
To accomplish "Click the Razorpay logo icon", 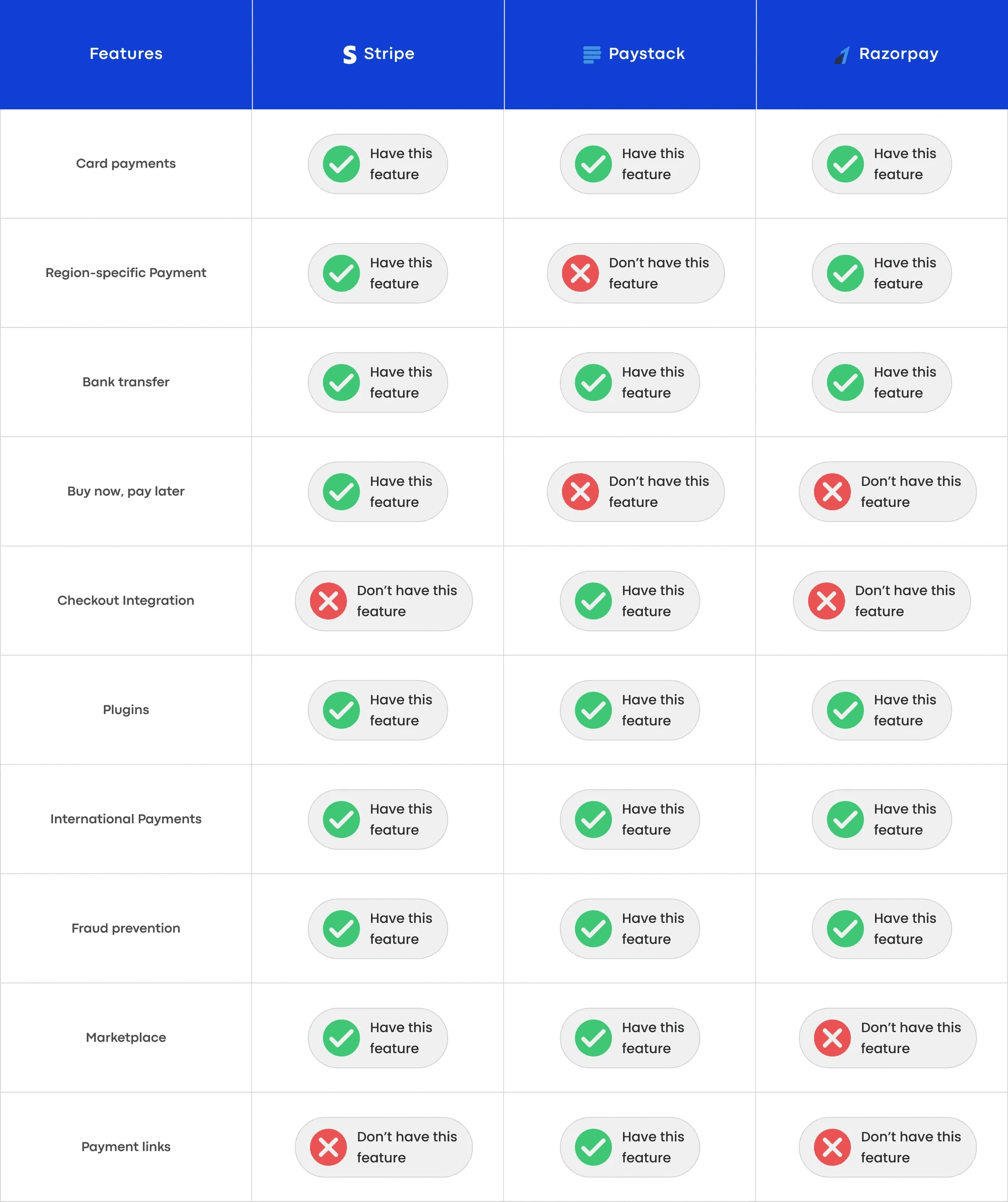I will (x=842, y=55).
